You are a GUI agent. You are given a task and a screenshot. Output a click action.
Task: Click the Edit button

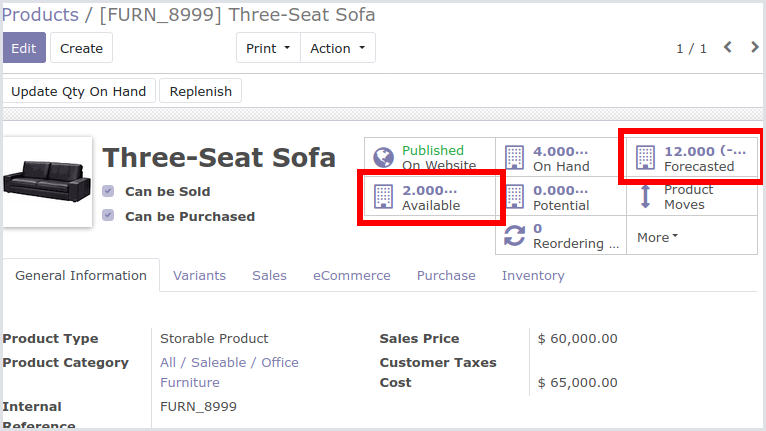[x=24, y=48]
